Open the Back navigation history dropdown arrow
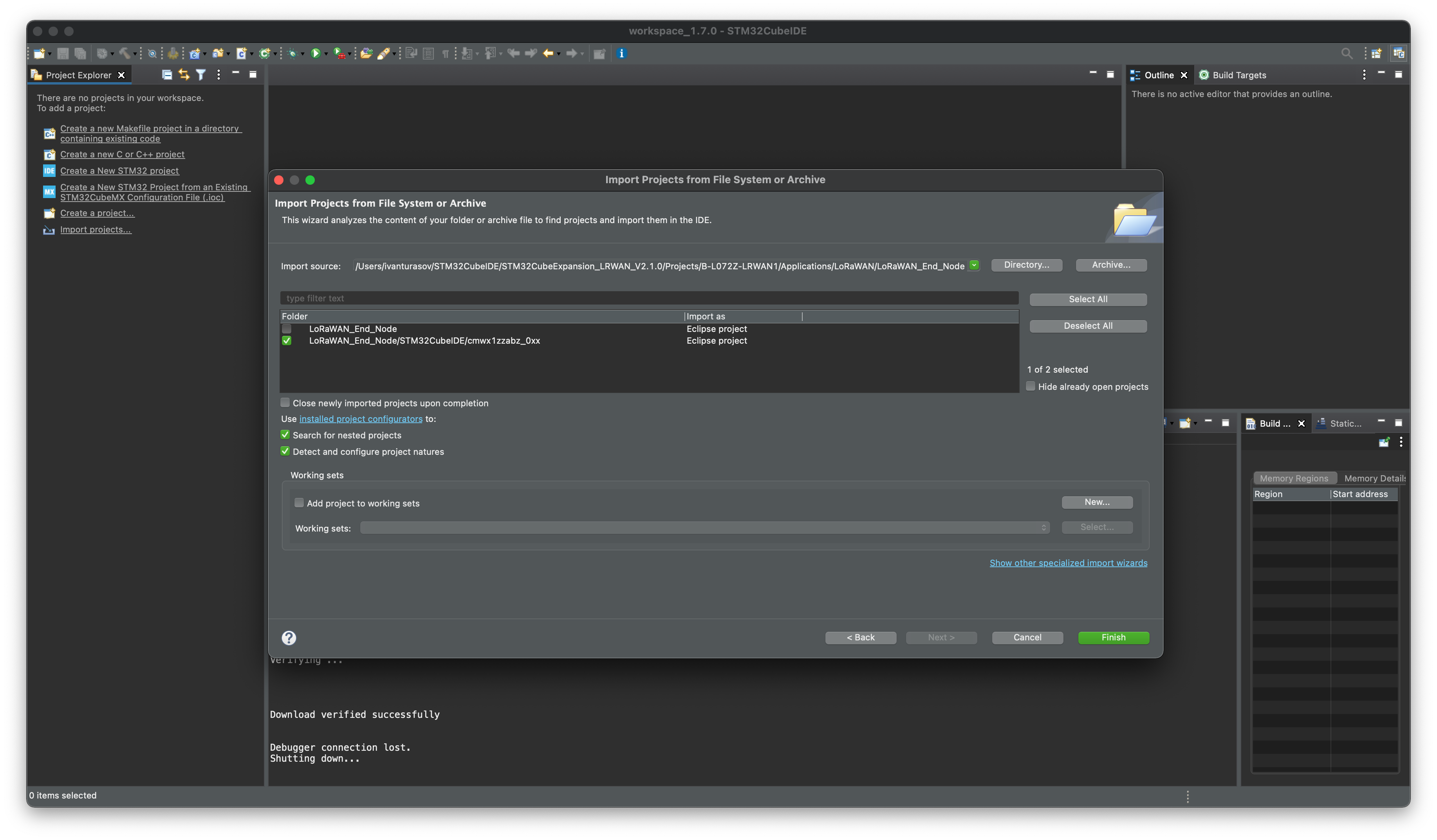The image size is (1437, 840). 559,54
